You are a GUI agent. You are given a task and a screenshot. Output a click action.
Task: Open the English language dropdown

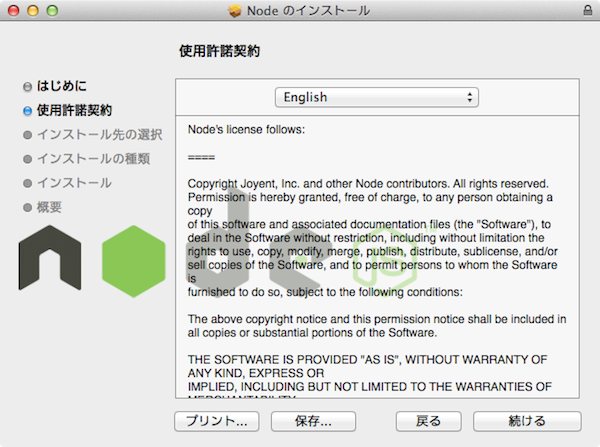click(377, 97)
